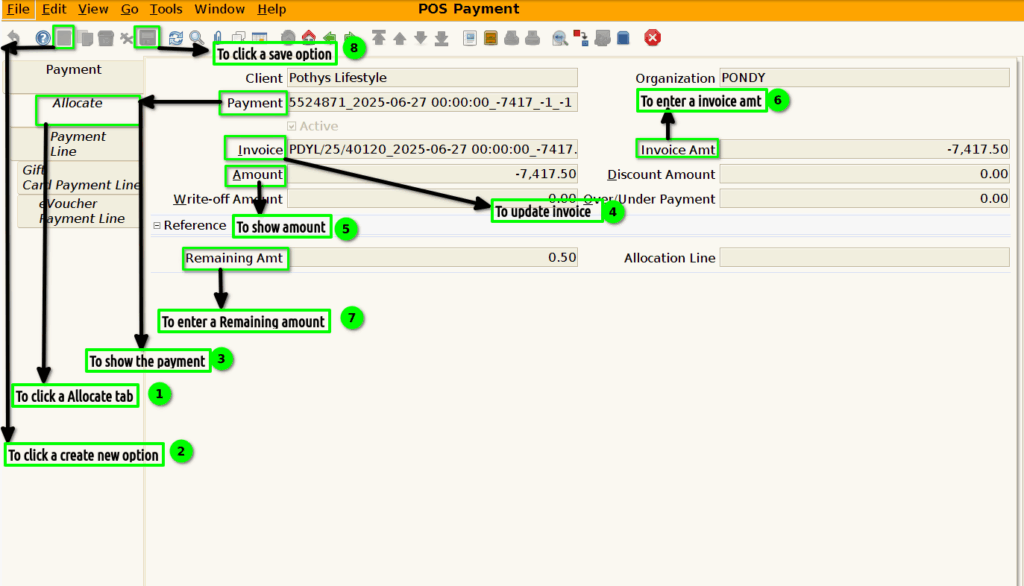Go to the Home menu icon
The image size is (1024, 586).
309,38
